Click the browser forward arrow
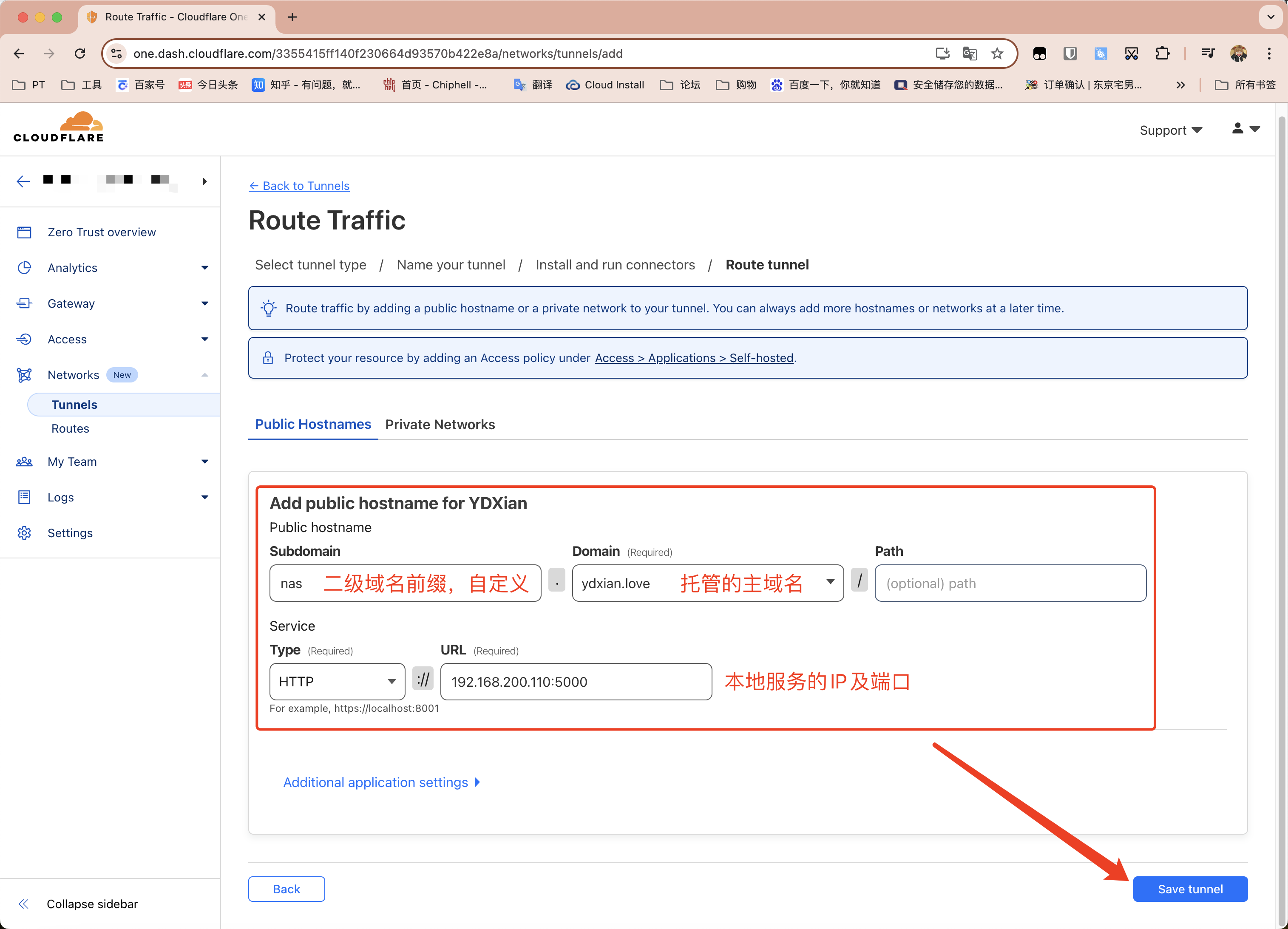Screen dimensions: 1288x929 (x=49, y=54)
